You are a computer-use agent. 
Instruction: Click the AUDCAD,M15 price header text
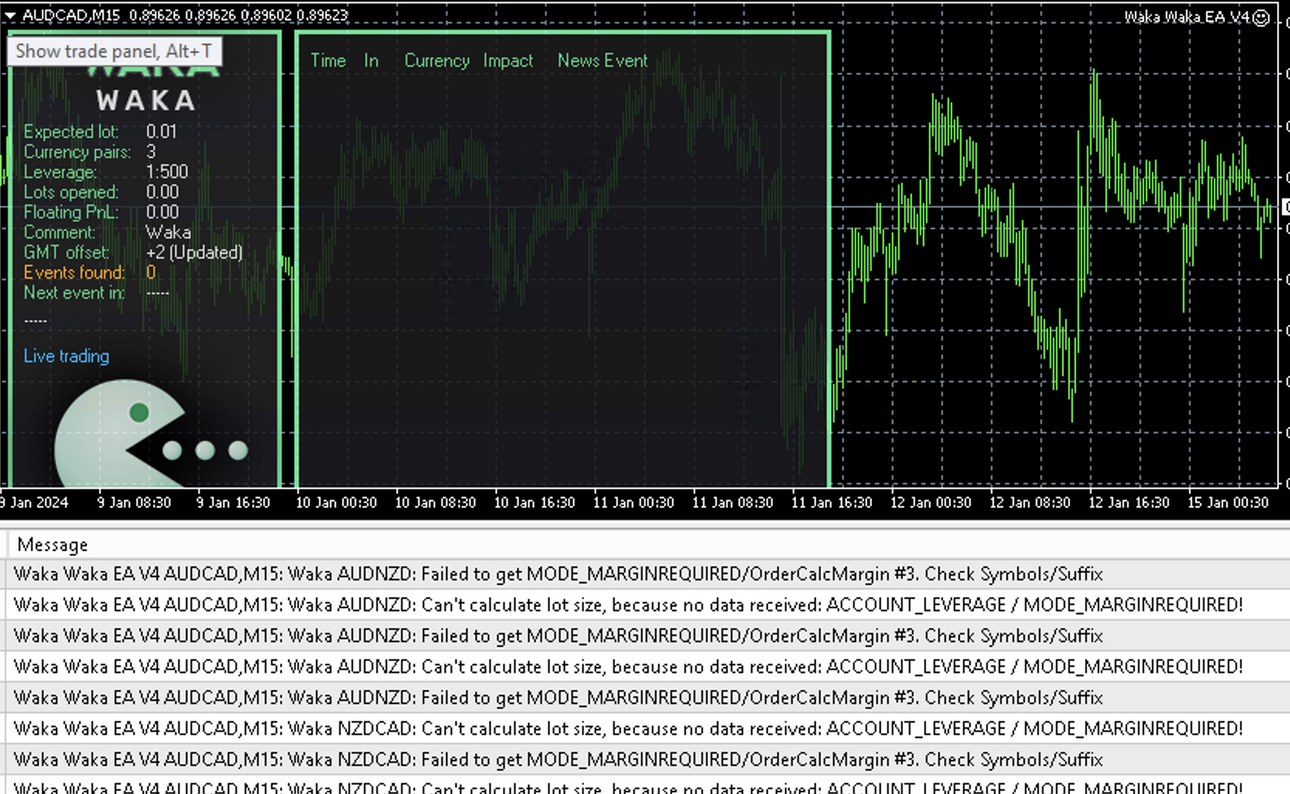point(185,16)
